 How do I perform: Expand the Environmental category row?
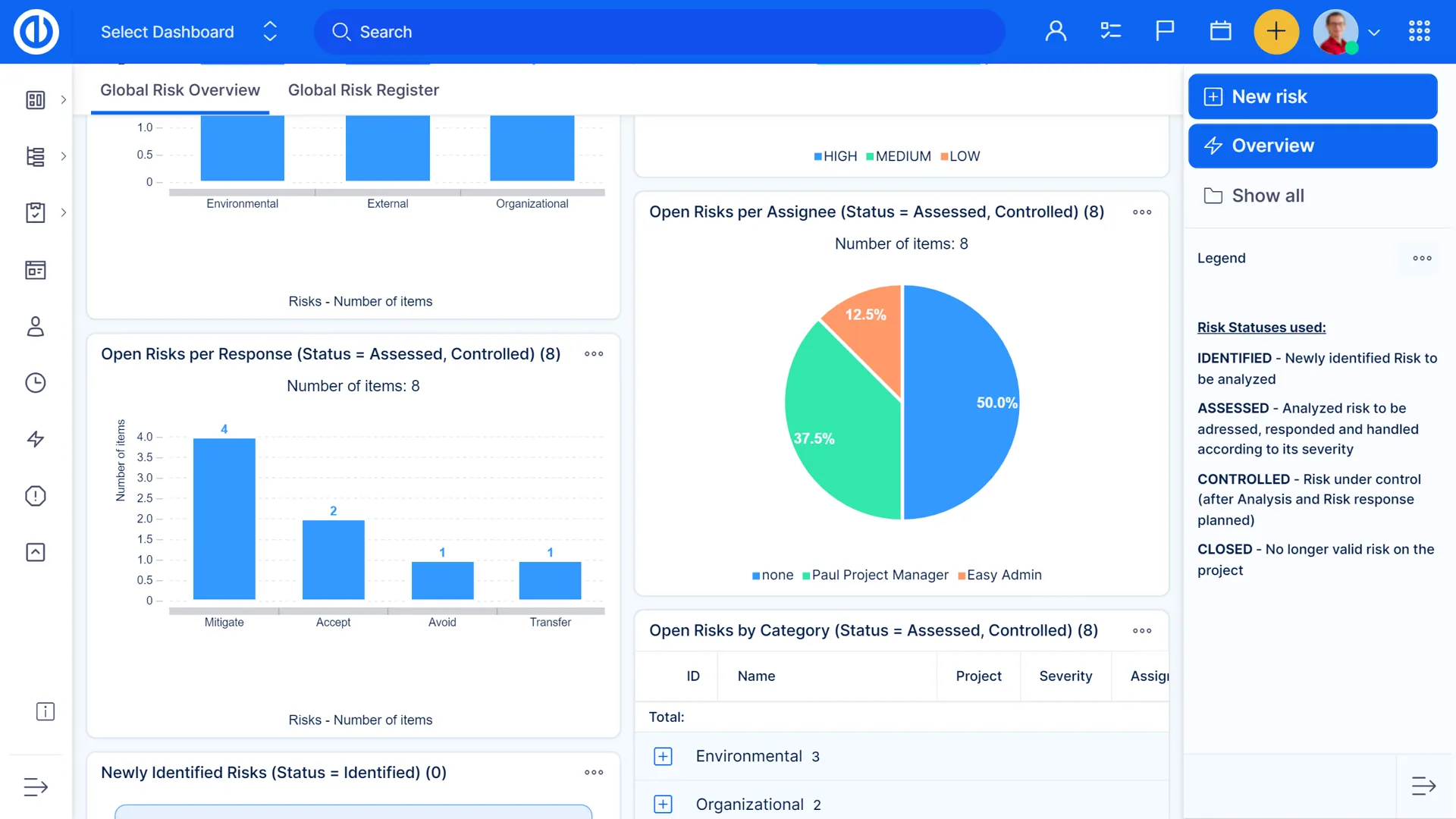coord(663,756)
